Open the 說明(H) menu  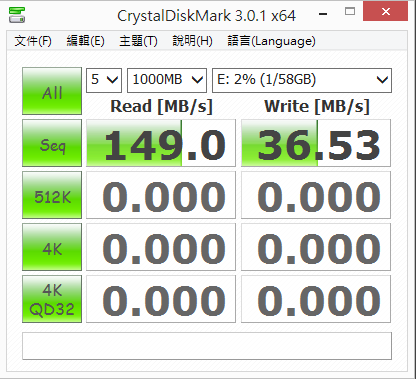(x=192, y=41)
